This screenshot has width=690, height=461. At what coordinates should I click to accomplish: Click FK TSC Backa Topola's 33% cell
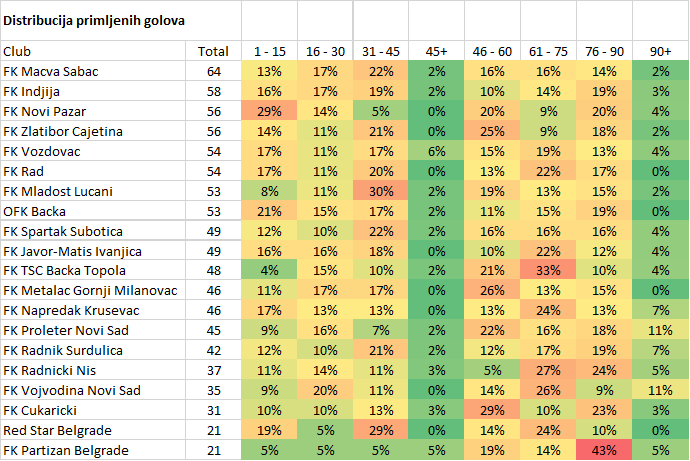click(548, 270)
